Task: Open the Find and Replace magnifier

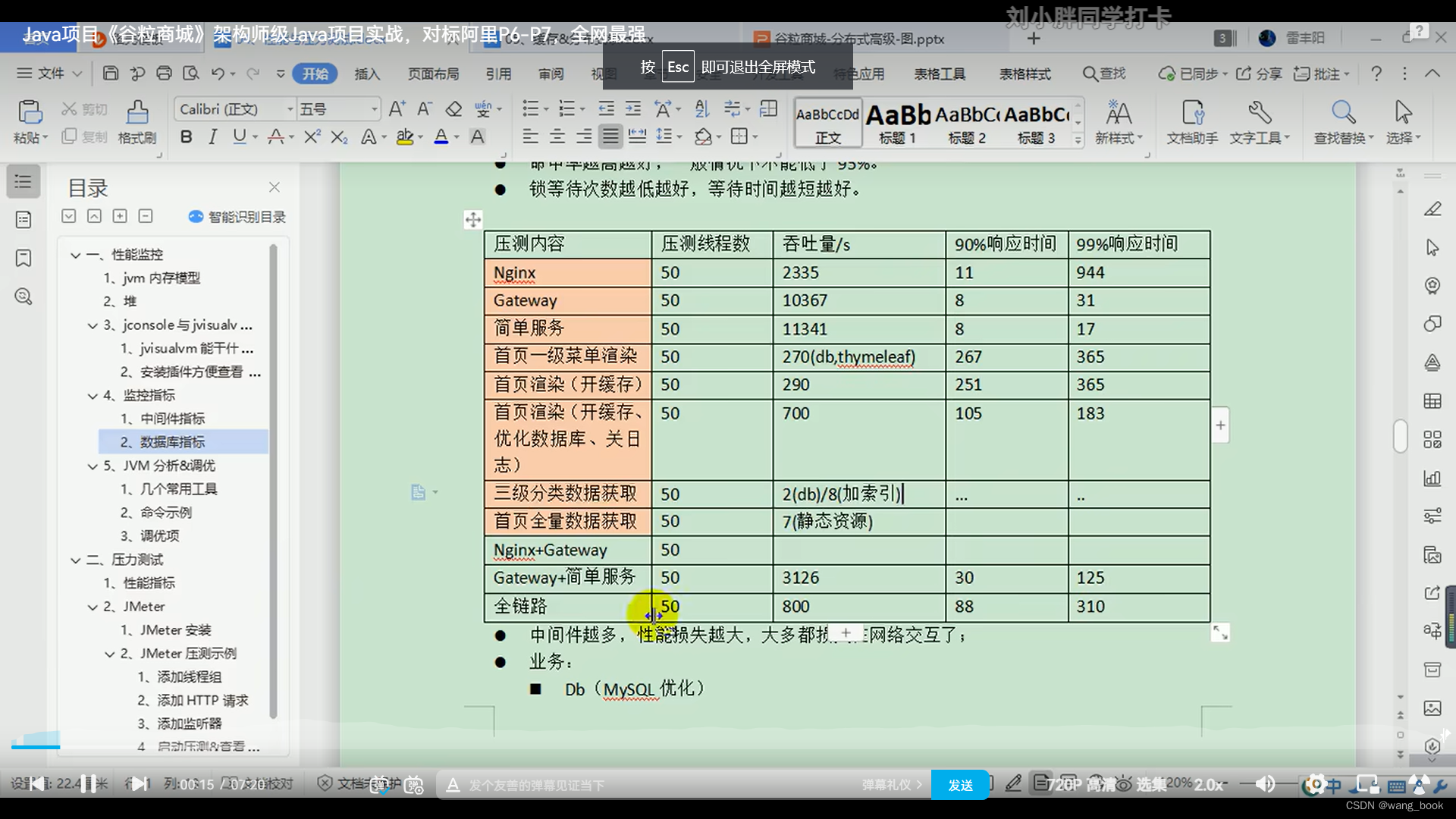Action: pyautogui.click(x=1344, y=123)
